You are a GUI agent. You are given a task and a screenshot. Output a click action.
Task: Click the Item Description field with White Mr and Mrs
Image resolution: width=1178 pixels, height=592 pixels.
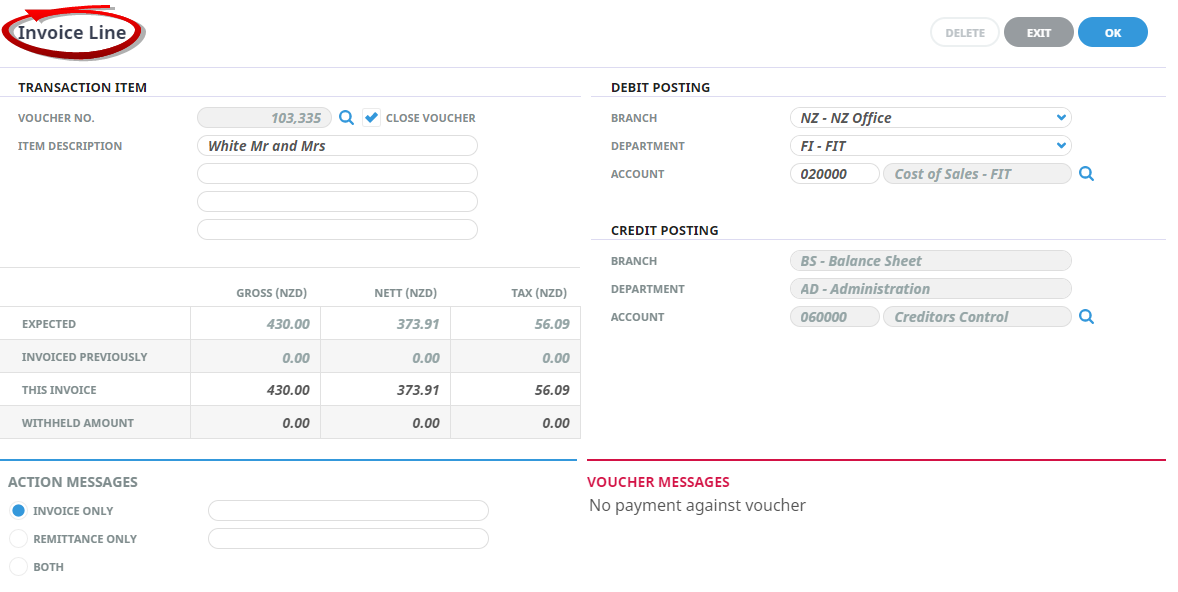[x=337, y=146]
